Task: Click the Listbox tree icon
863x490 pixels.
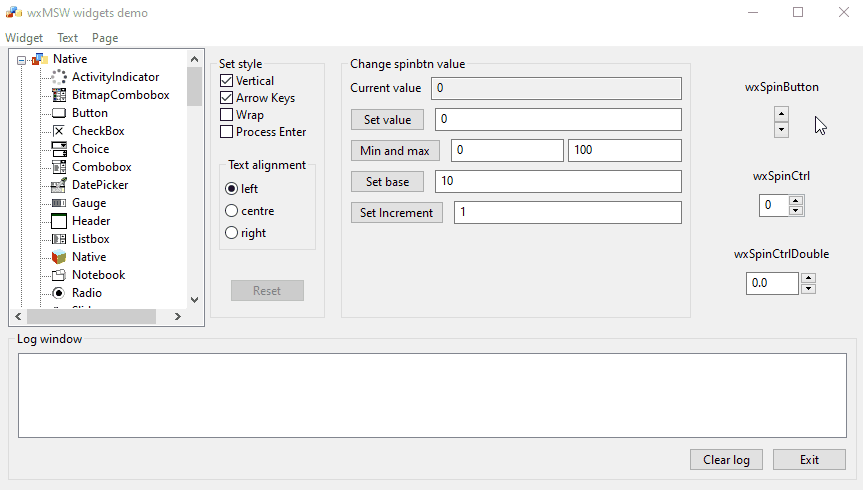Action: pyautogui.click(x=59, y=239)
